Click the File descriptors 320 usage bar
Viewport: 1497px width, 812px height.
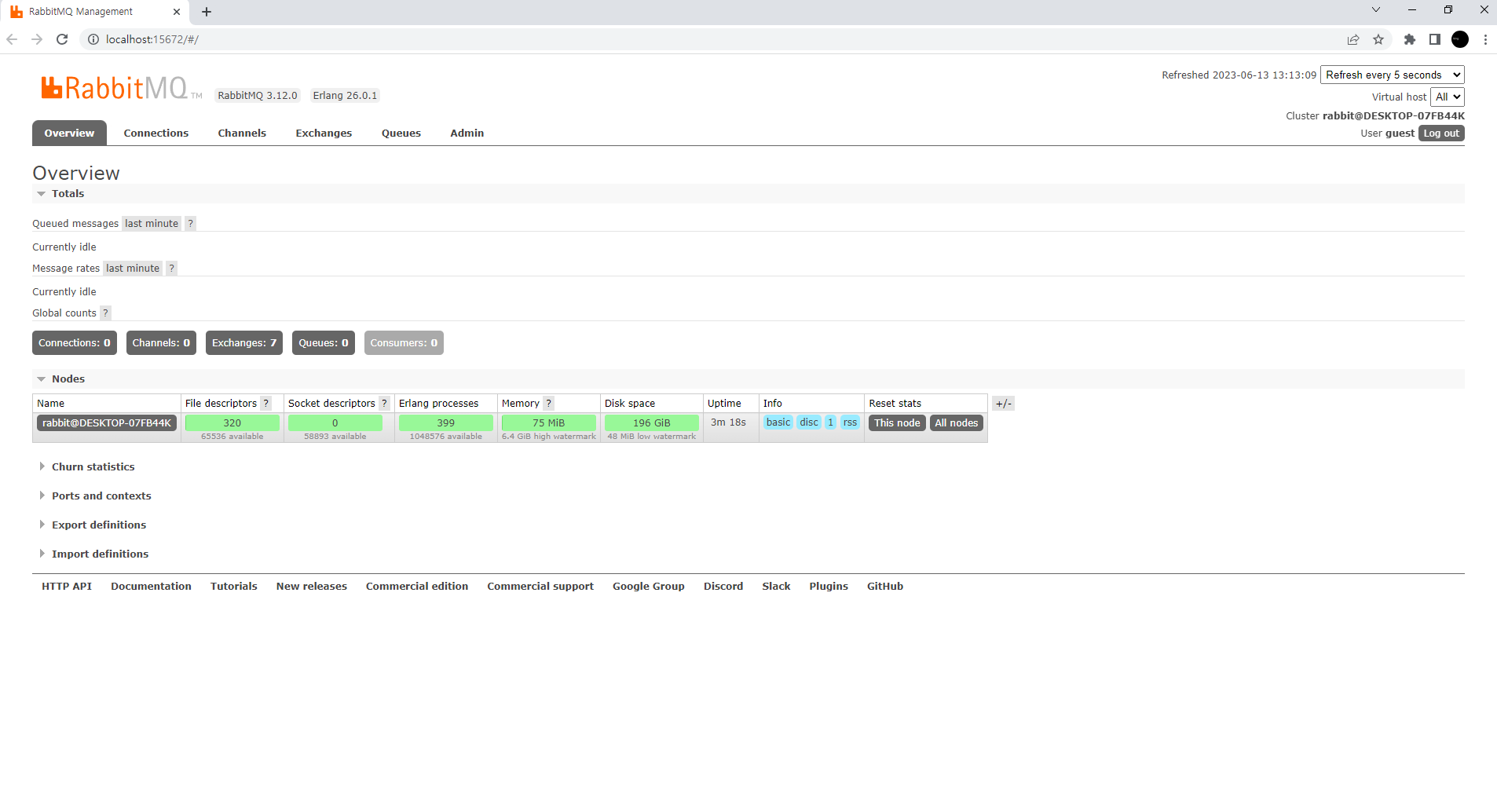point(232,423)
